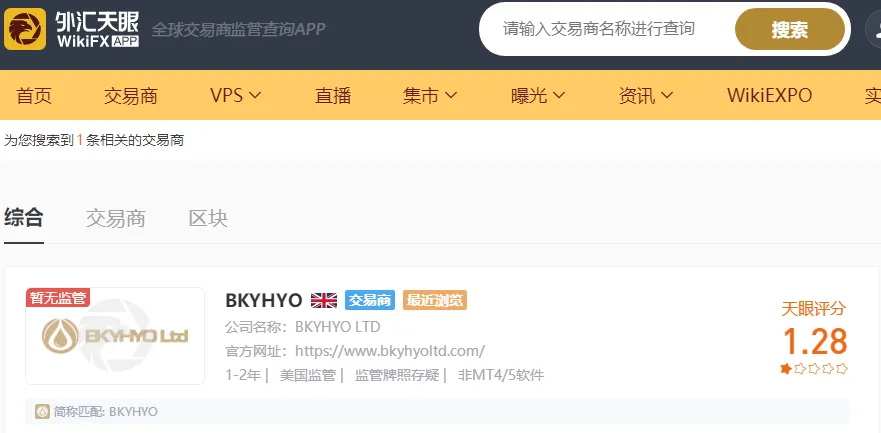Select the 综合 results tab
Viewport: 881px width, 433px height.
pos(24,218)
